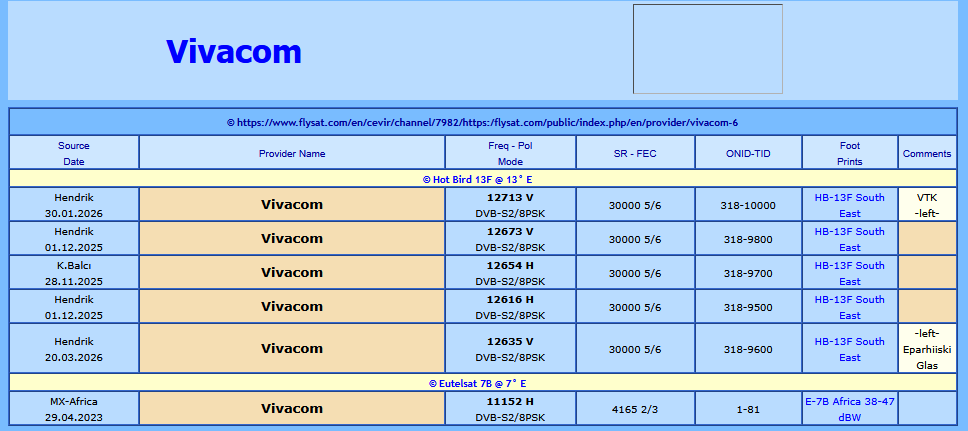Click Vivacom provider in 12654 H row
The height and width of the screenshot is (431, 968).
[292, 272]
